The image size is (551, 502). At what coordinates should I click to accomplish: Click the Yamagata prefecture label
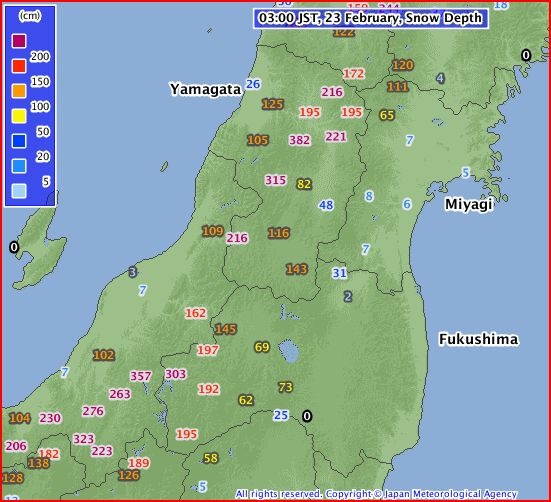206,89
